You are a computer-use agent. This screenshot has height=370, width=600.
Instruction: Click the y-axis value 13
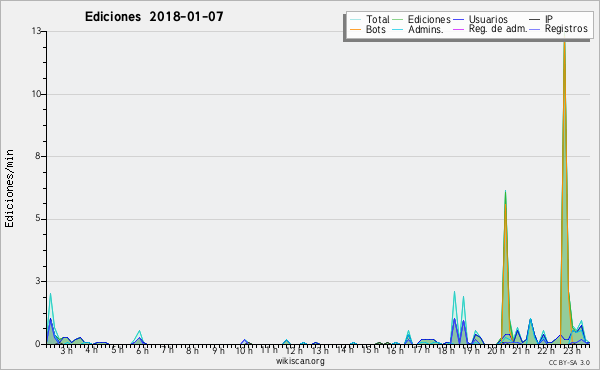[36, 31]
